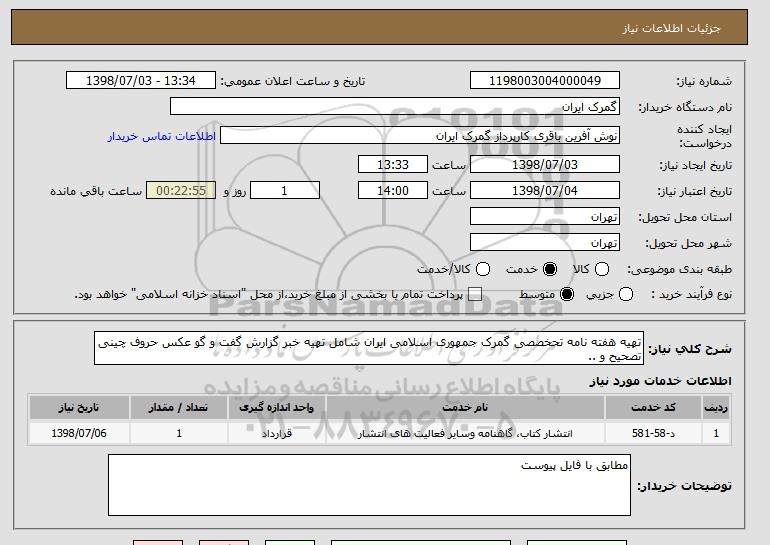Click the label استان محل تحویل
The width and height of the screenshot is (770, 545).
(x=685, y=217)
